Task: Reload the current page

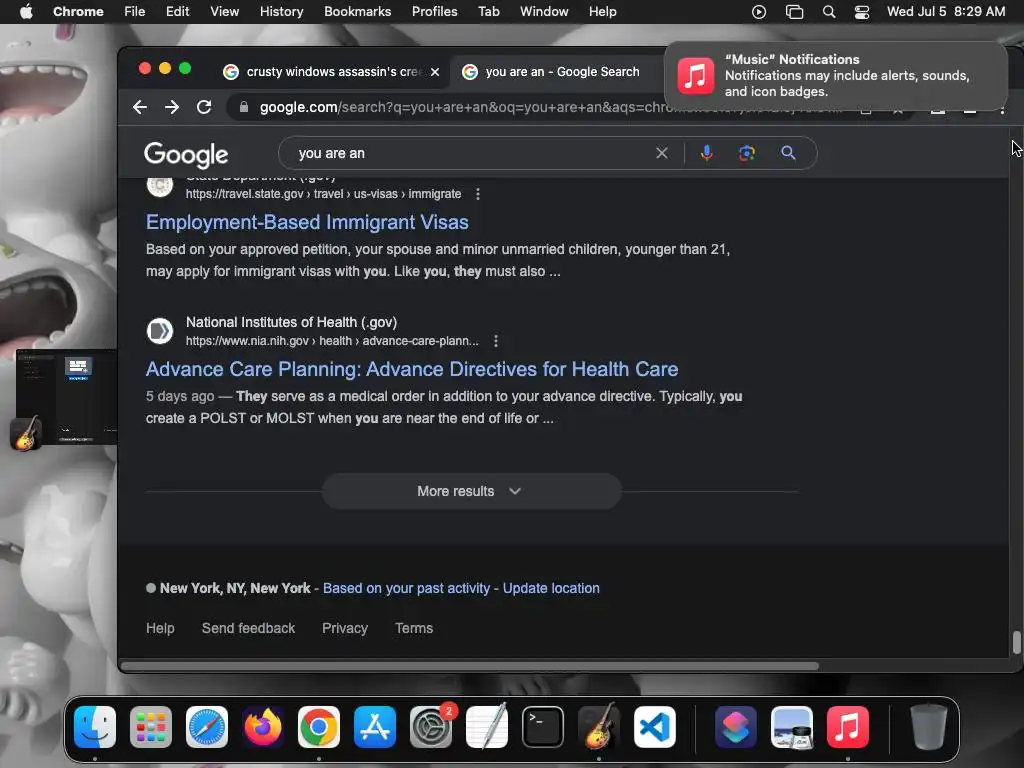Action: (204, 107)
